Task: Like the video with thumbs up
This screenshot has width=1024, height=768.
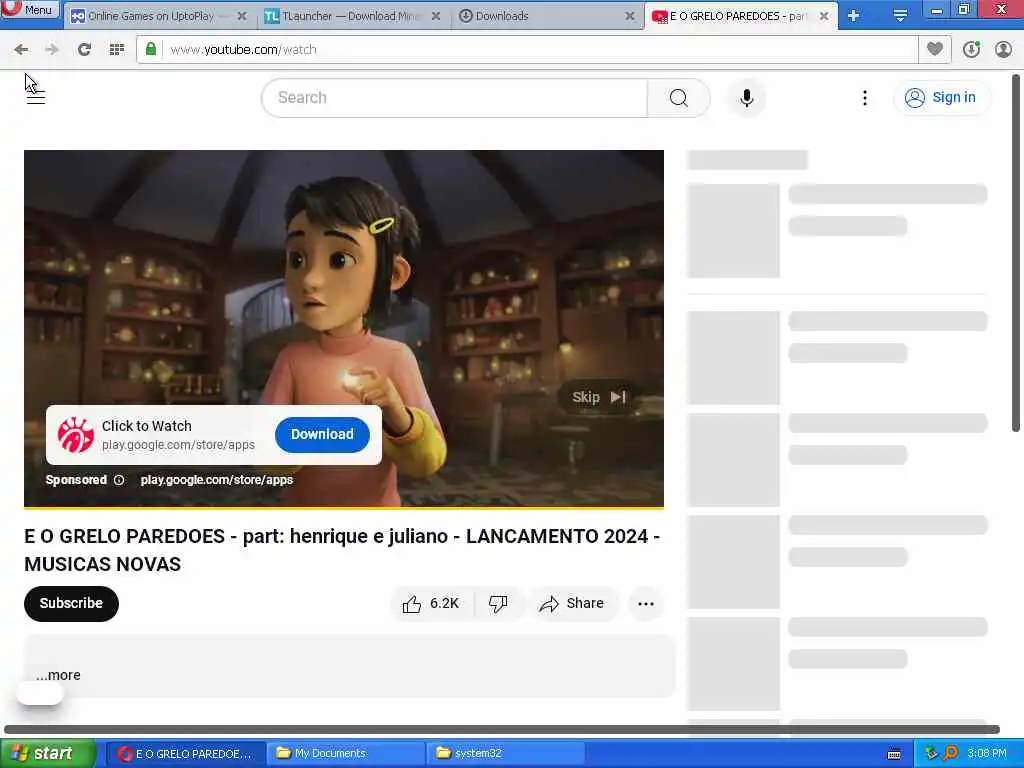Action: 431,603
